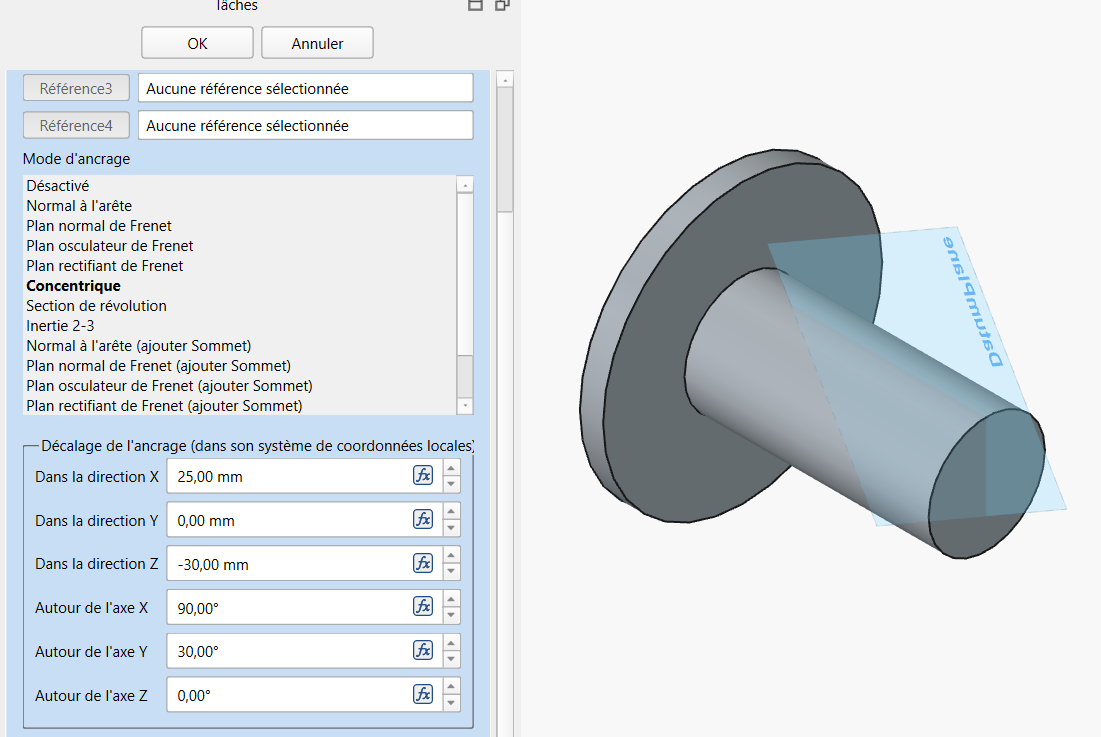Open expression editor for Dans la direction Y

423,520
